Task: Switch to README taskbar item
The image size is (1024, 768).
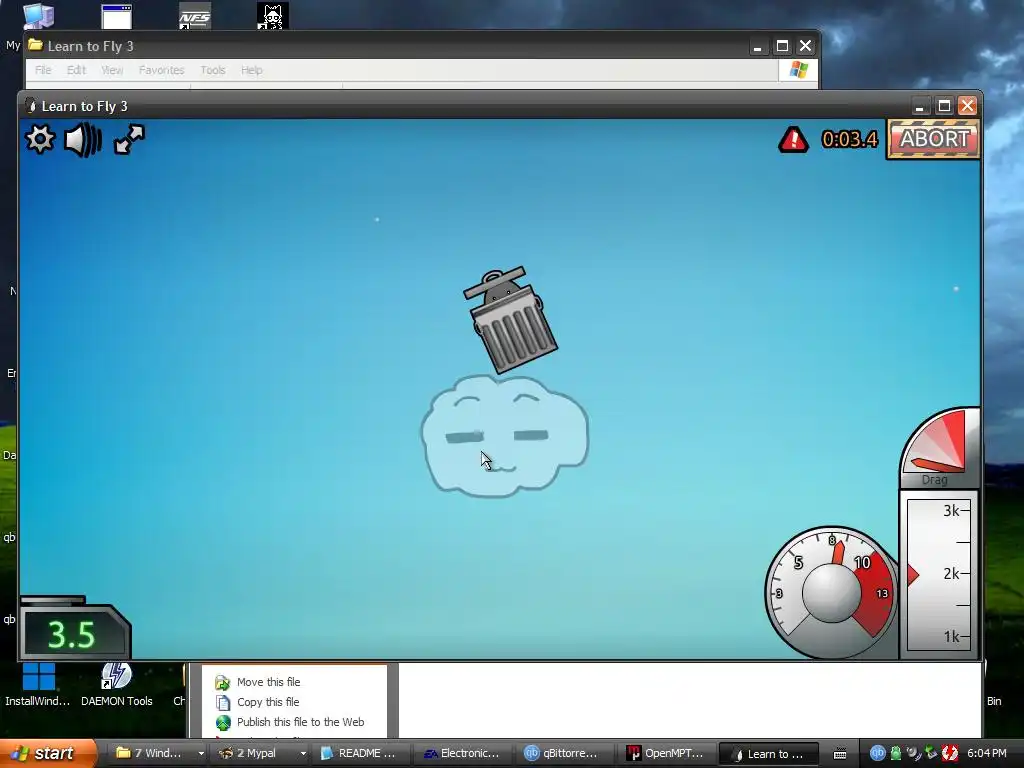Action: [360, 753]
